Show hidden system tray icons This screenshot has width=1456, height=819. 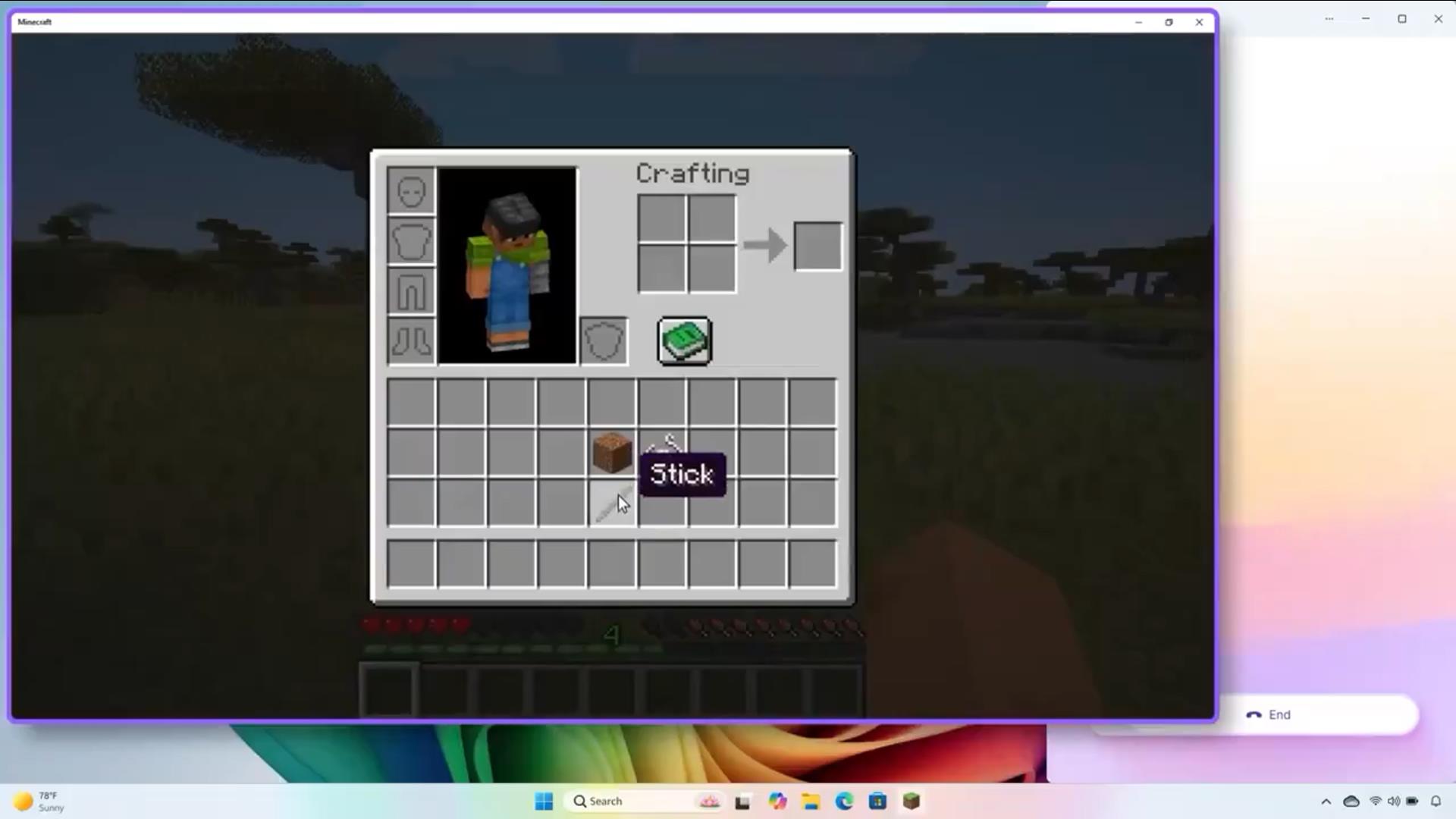tap(1326, 802)
